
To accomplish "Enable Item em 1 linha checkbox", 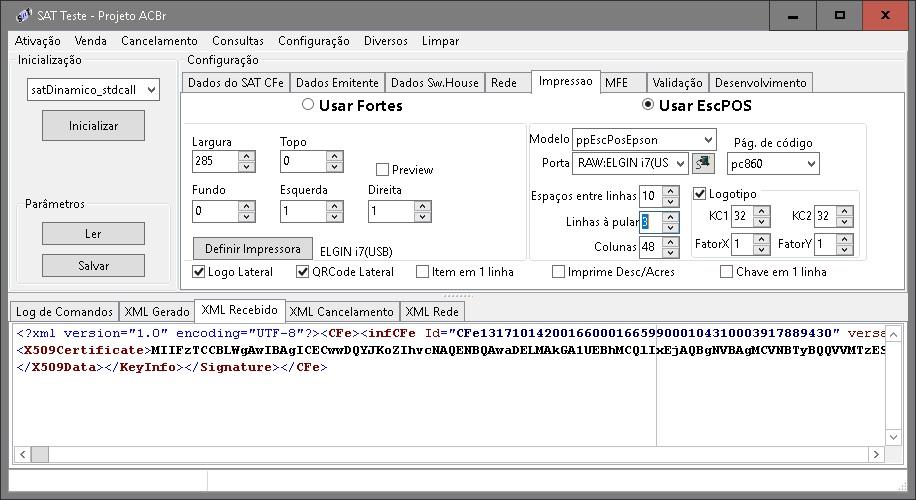I will click(422, 272).
